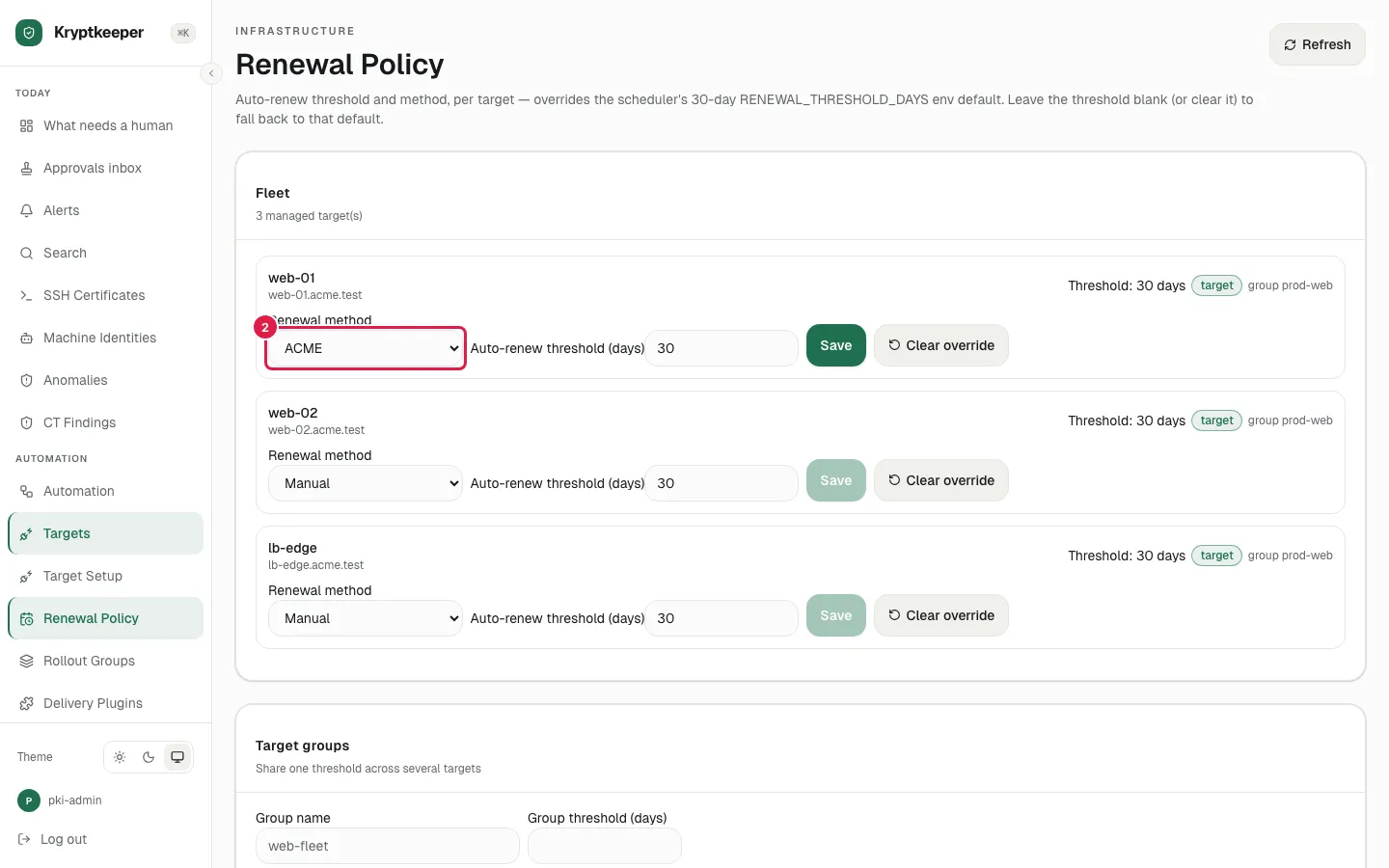Click the pki-admin user avatar
The height and width of the screenshot is (868, 1389).
29,800
